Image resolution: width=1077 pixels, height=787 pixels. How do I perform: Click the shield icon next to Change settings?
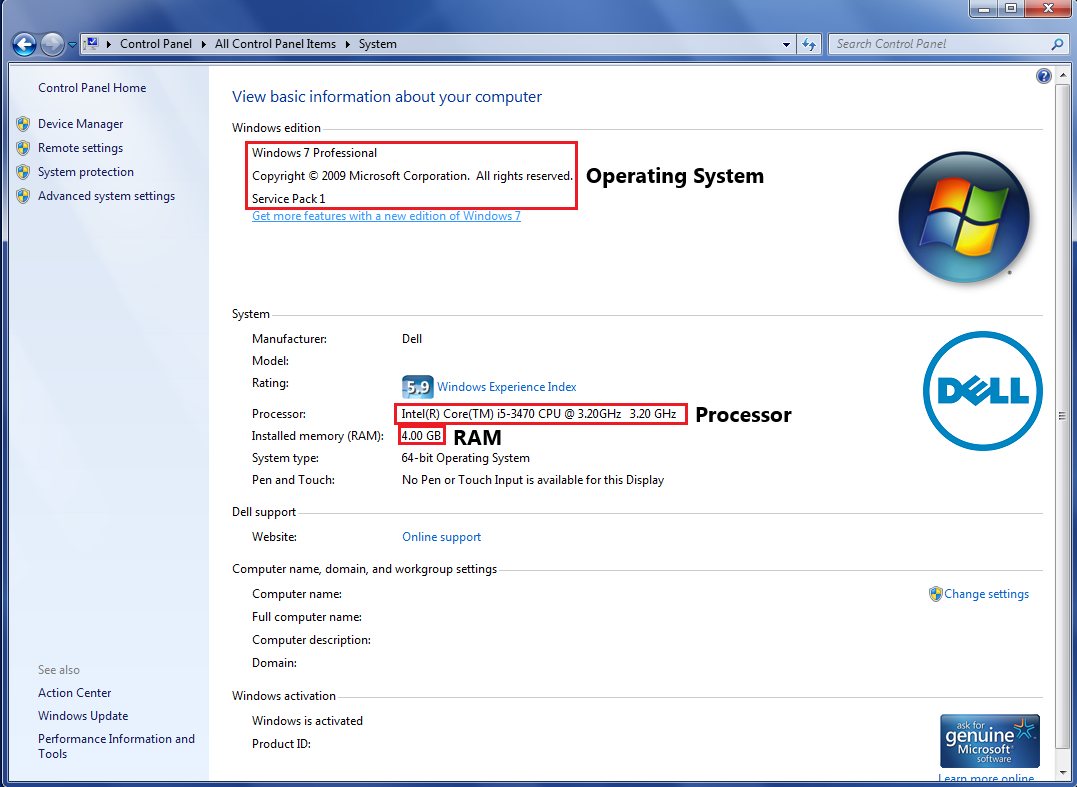point(936,594)
